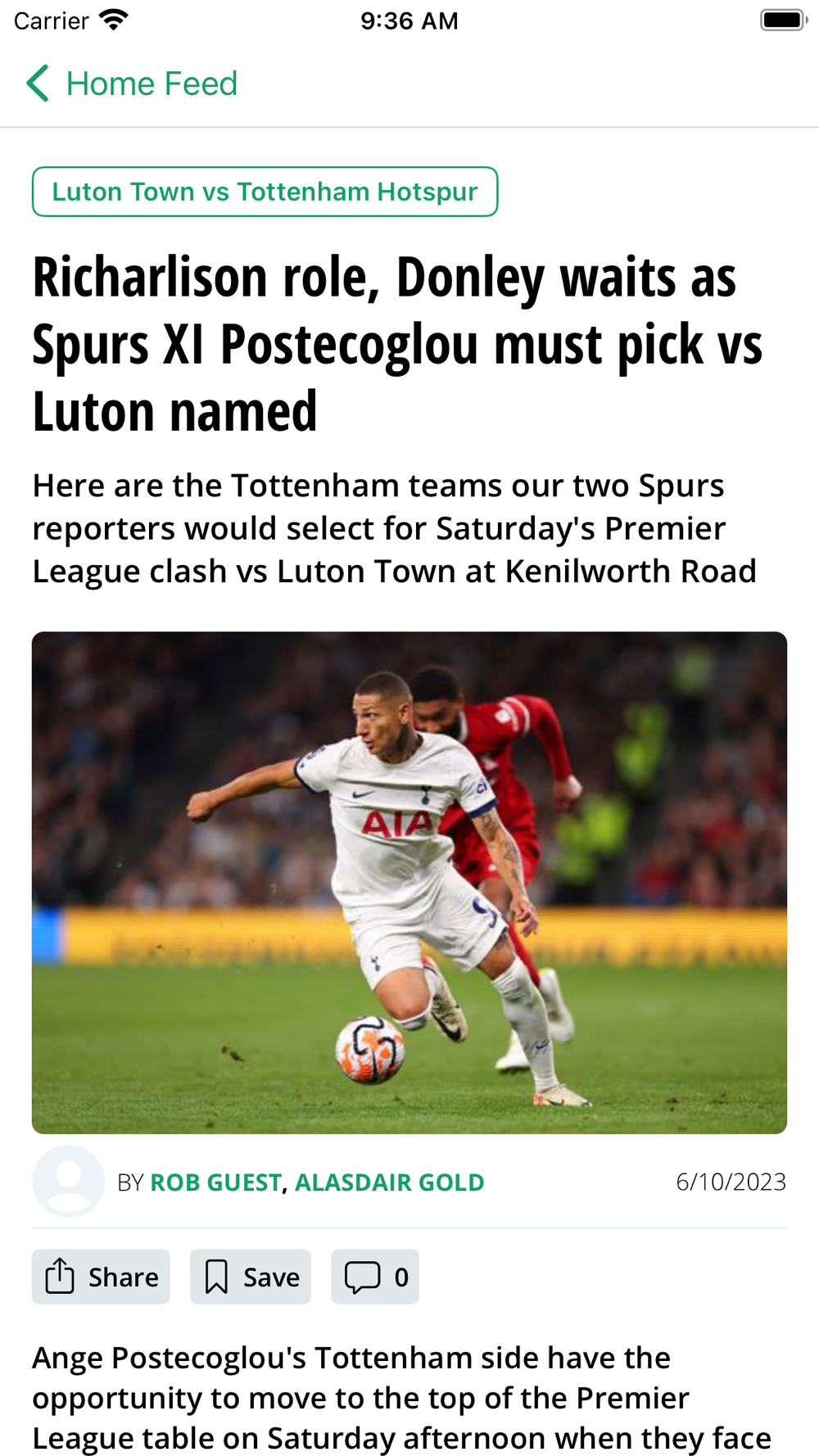Save this article
Screen dimensions: 819x1456
click(x=251, y=1277)
